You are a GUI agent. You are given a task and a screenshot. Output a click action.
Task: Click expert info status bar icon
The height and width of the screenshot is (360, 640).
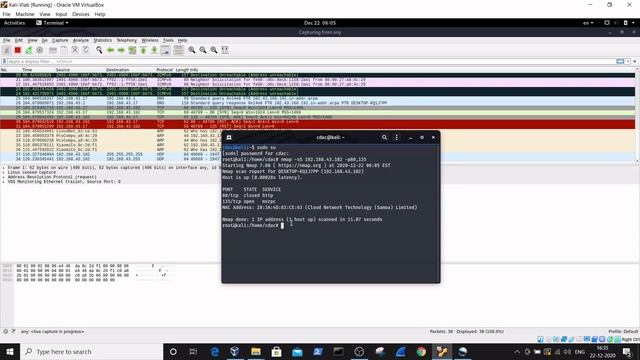(6, 331)
